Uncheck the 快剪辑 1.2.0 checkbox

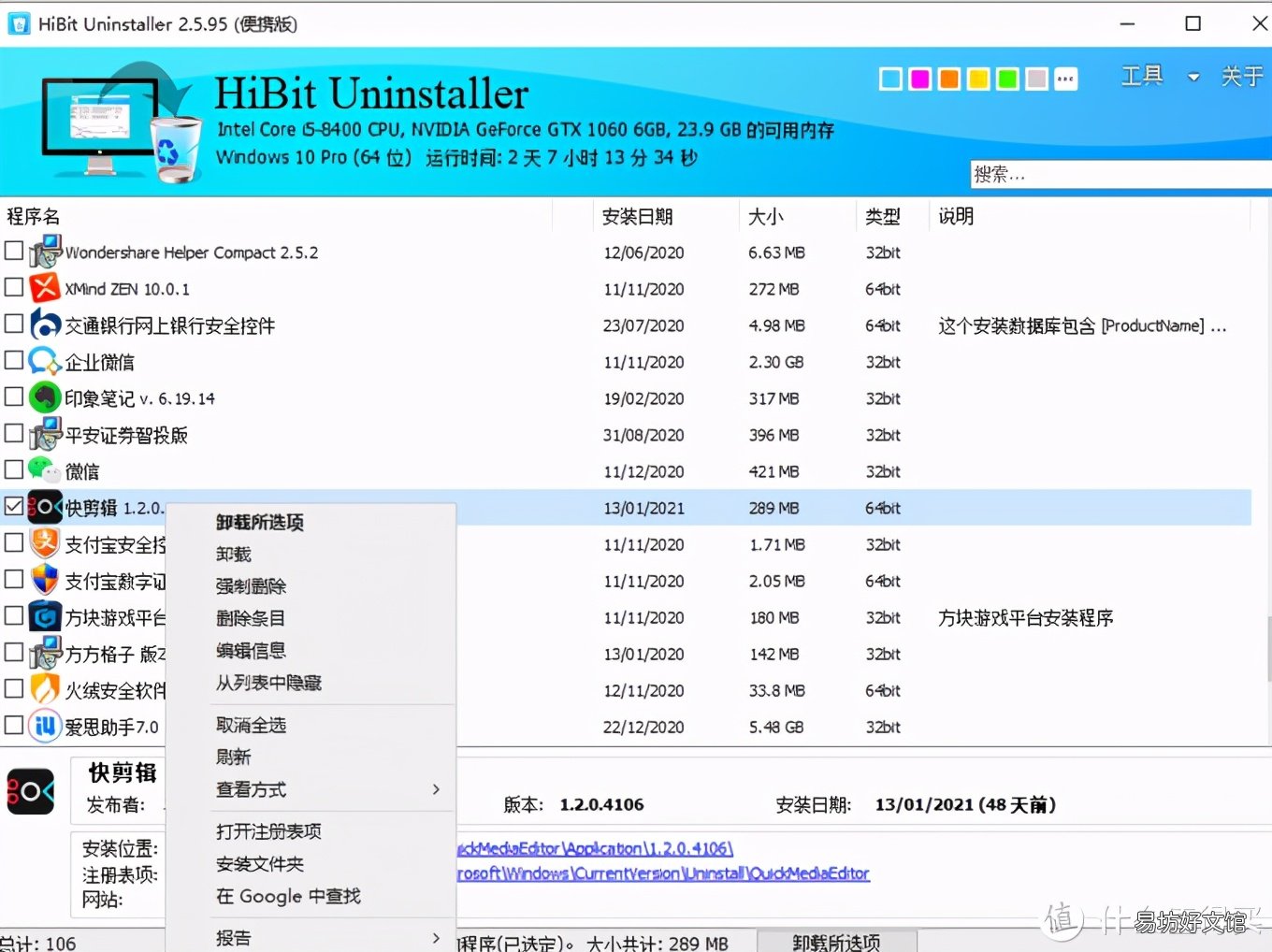coord(13,506)
